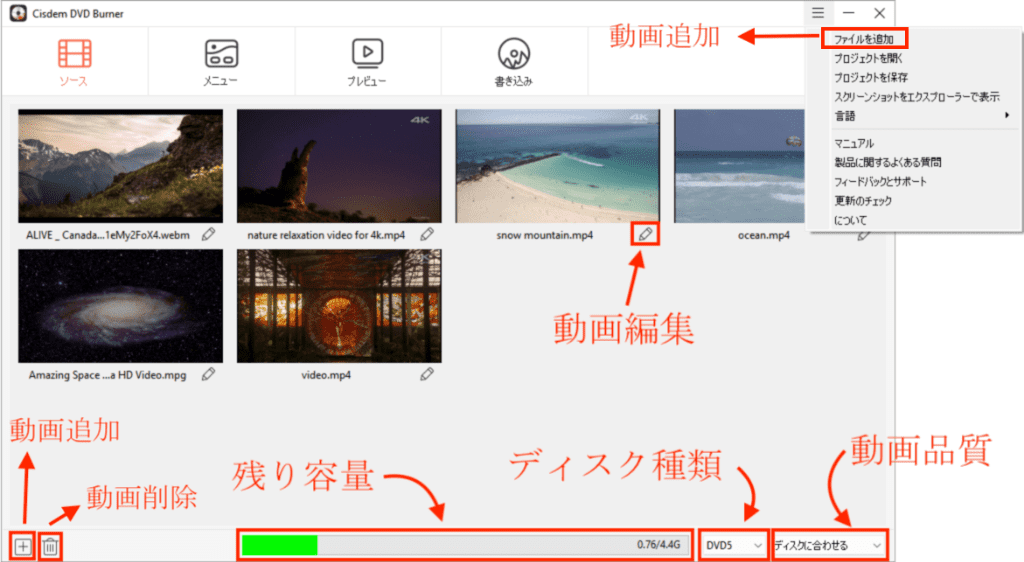Select the Amazing Space galaxy thumbnail
The image size is (1024, 562).
120,305
